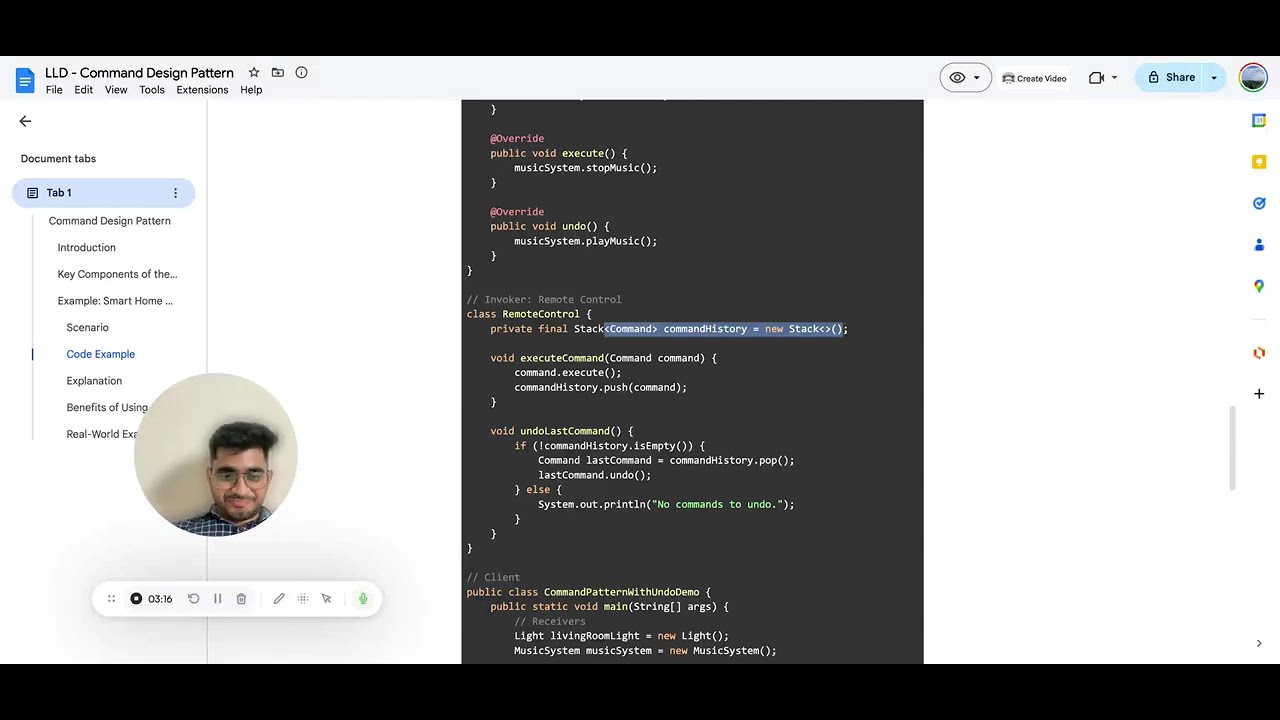1280x720 pixels.
Task: Select the recorder pen drawing tool
Action: (279, 599)
